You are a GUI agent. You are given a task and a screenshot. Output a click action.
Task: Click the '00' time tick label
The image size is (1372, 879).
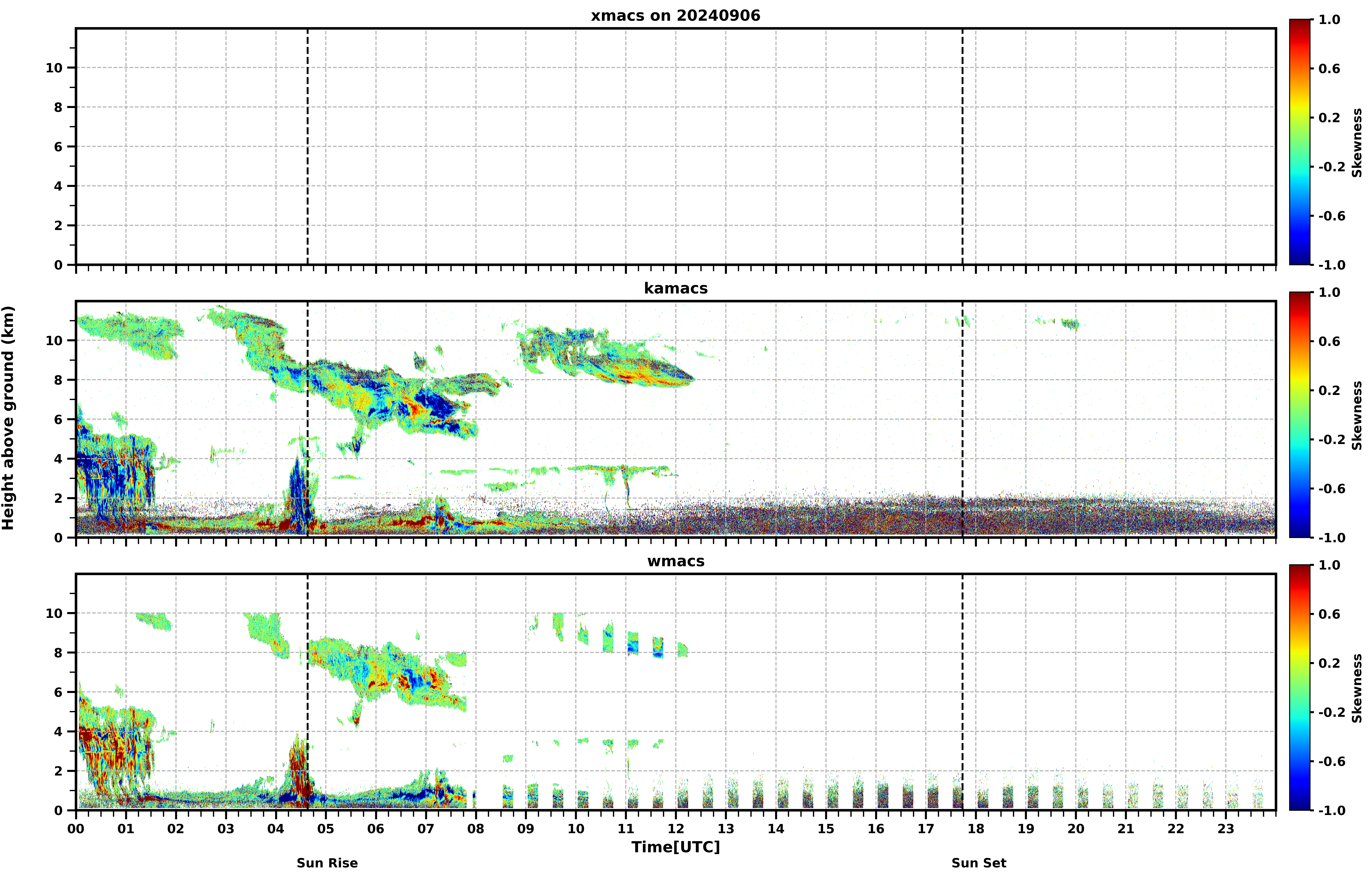(76, 829)
